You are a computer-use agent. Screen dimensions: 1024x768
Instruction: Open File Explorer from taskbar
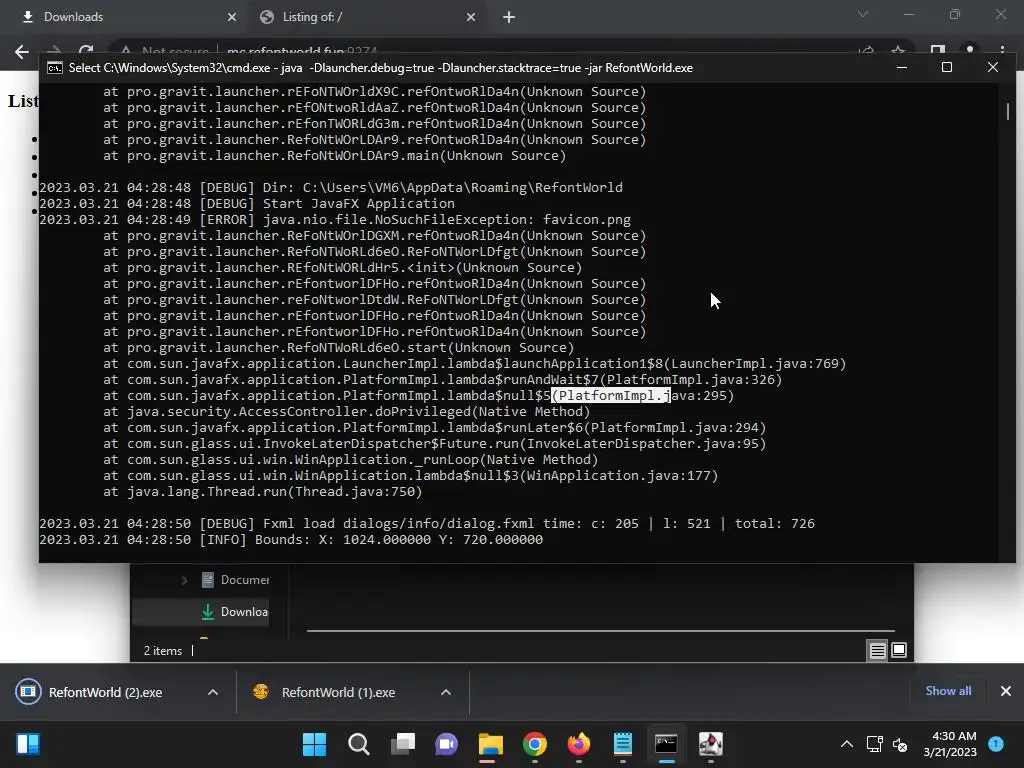tap(490, 744)
